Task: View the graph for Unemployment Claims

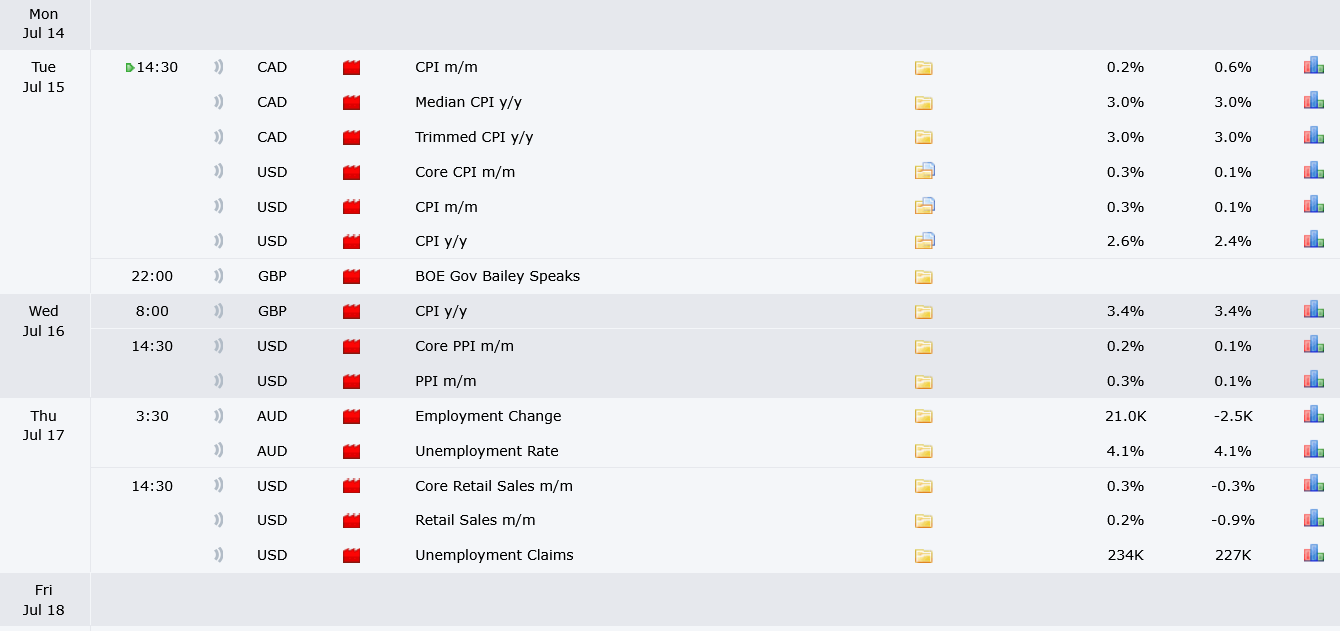Action: 1313,554
